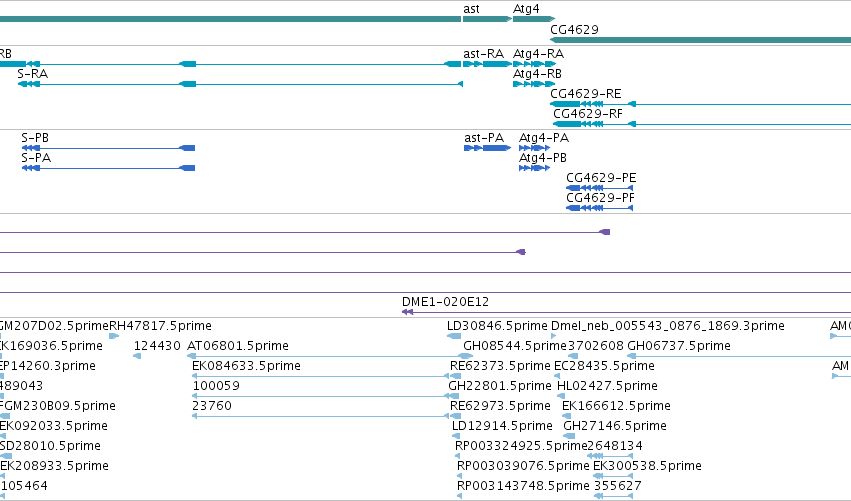The image size is (851, 501).
Task: Select protein CG4629-PF
Action: pos(600,198)
